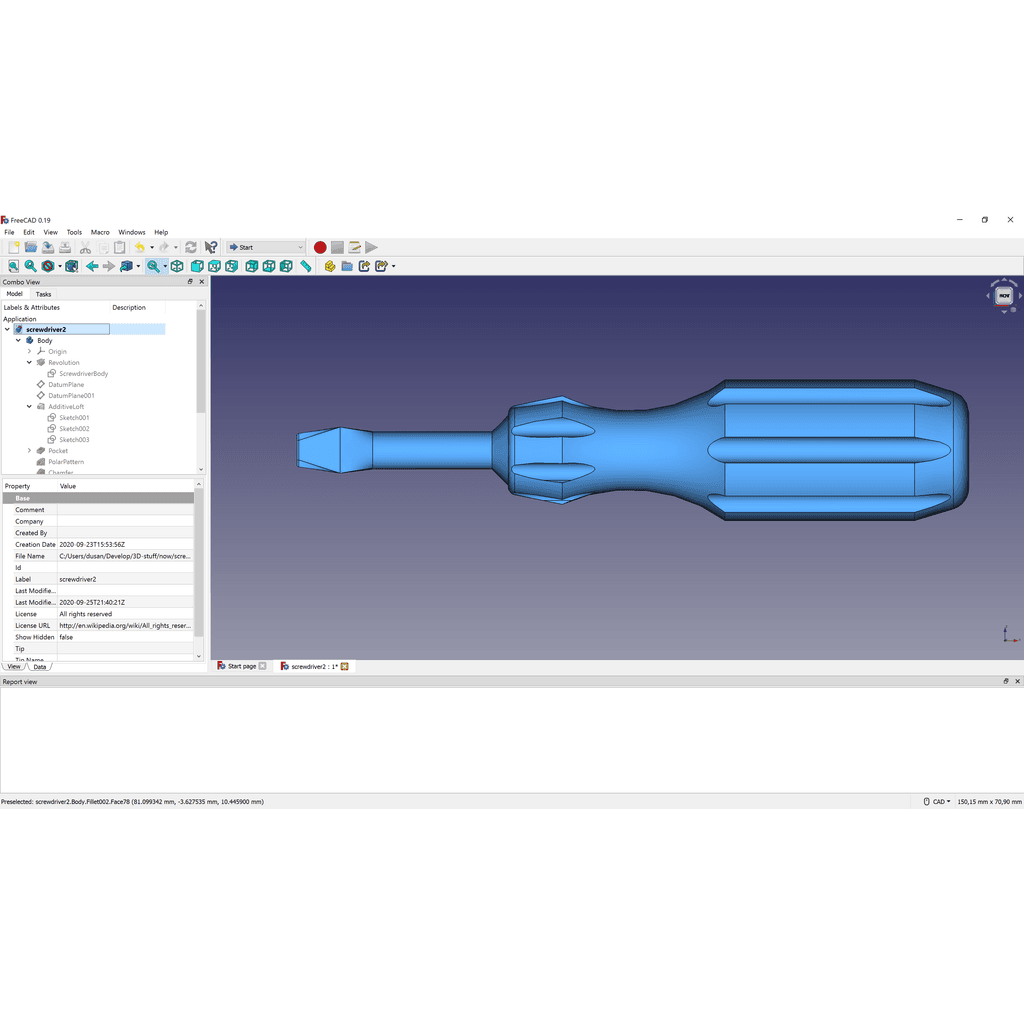
Task: Collapse the Body tree node
Action: click(18, 341)
